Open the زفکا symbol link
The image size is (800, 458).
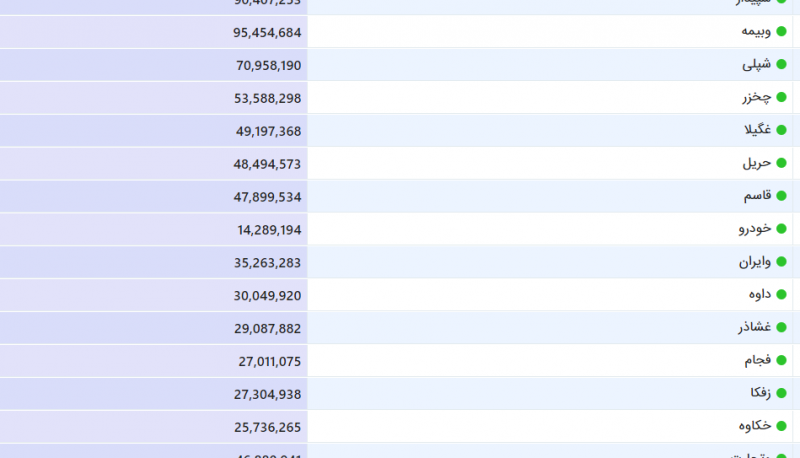(759, 393)
